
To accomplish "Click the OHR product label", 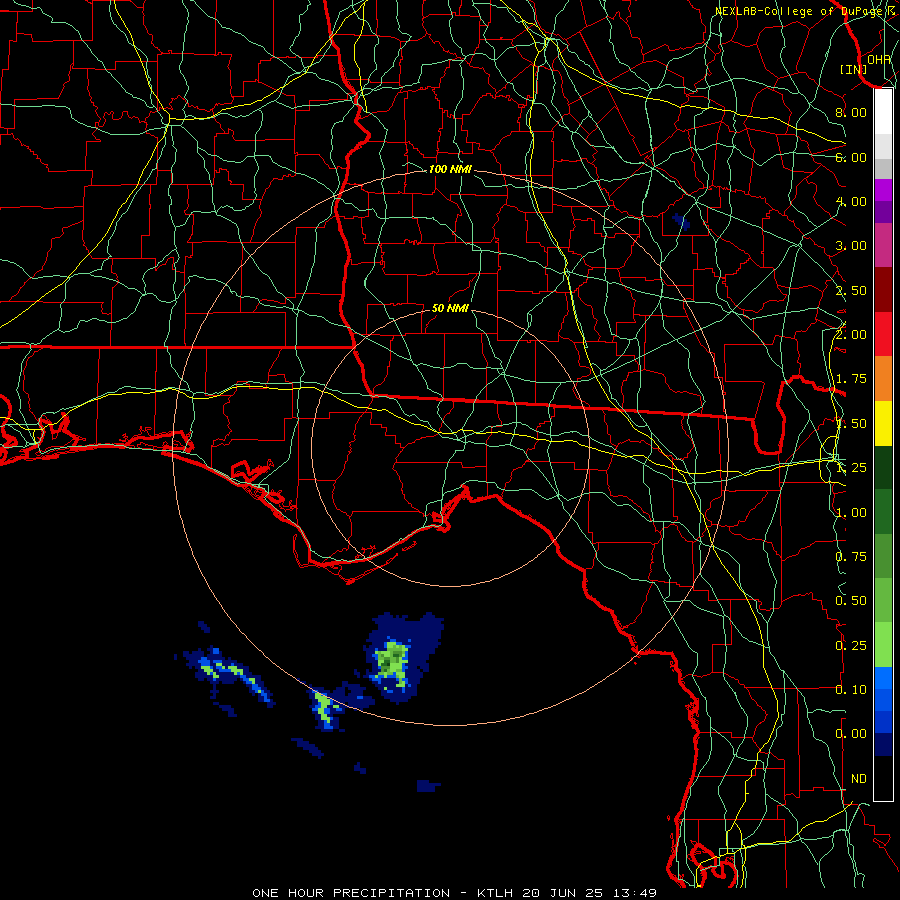I will [x=879, y=59].
